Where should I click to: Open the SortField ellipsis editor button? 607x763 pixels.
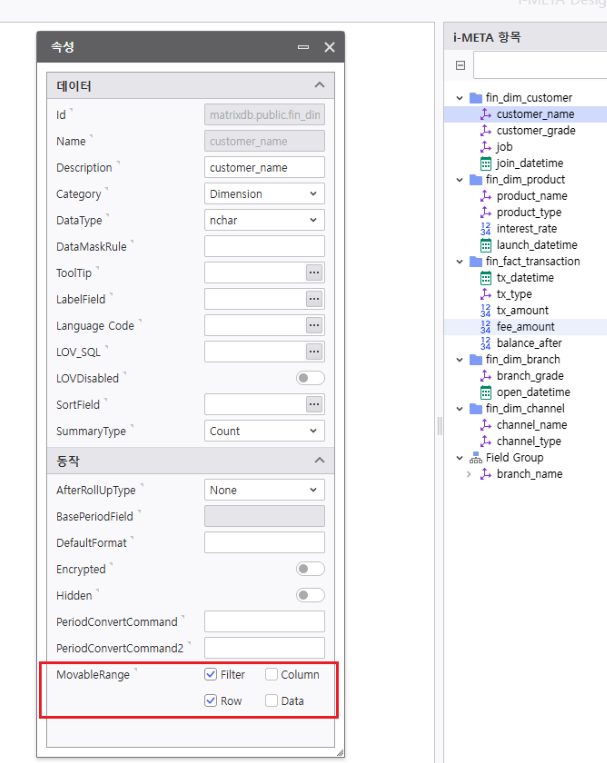[314, 404]
